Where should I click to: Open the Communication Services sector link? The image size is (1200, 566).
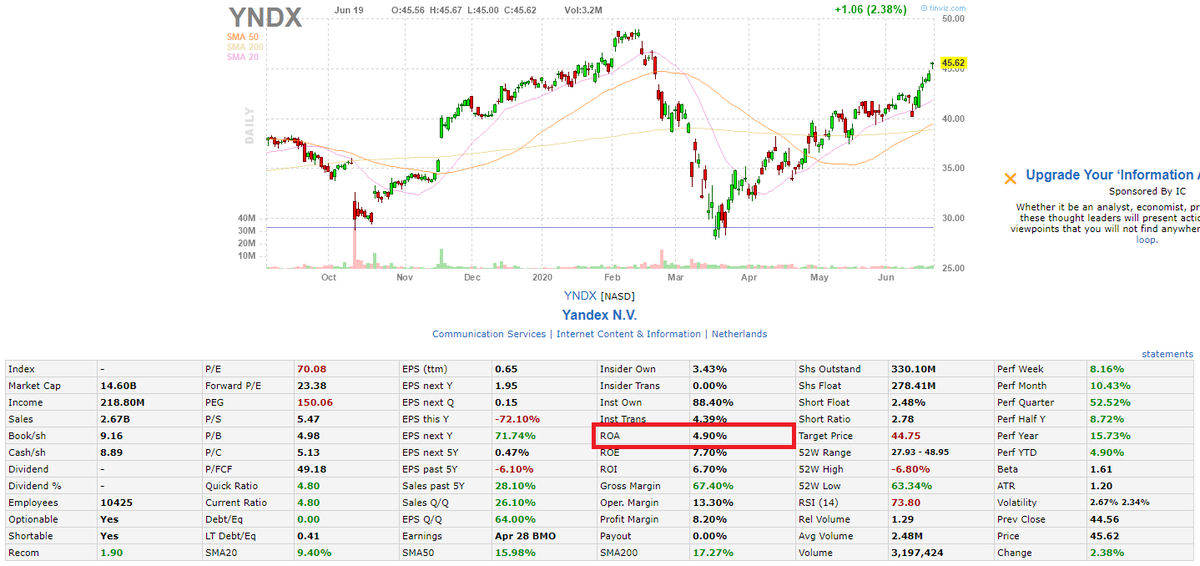[x=489, y=334]
